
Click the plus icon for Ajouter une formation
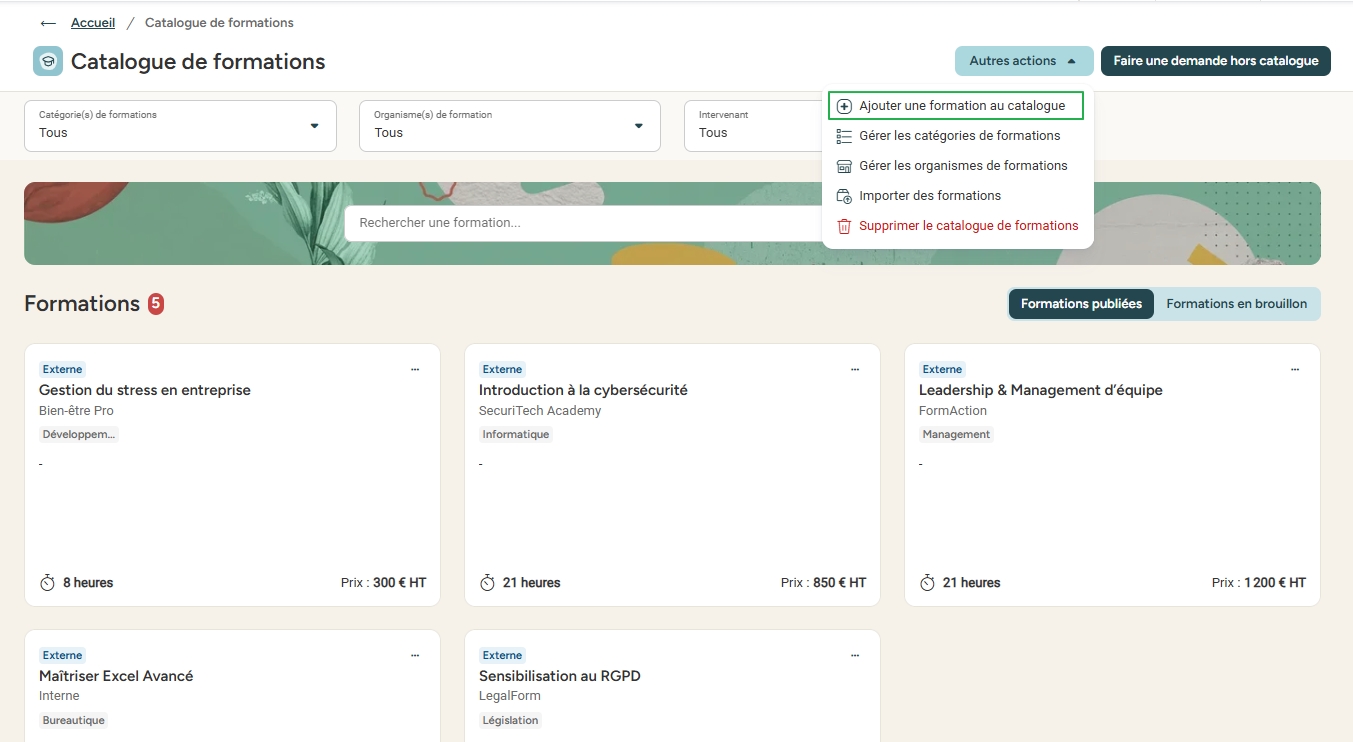tap(844, 106)
